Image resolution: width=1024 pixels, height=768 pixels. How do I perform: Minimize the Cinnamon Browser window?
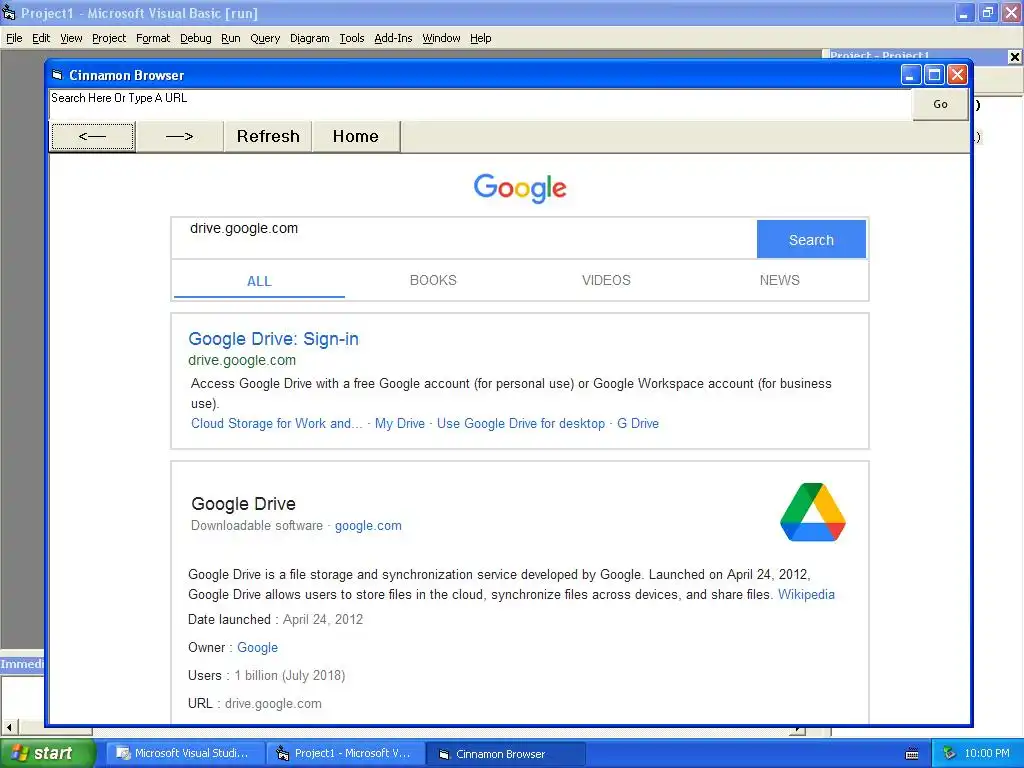pyautogui.click(x=910, y=75)
